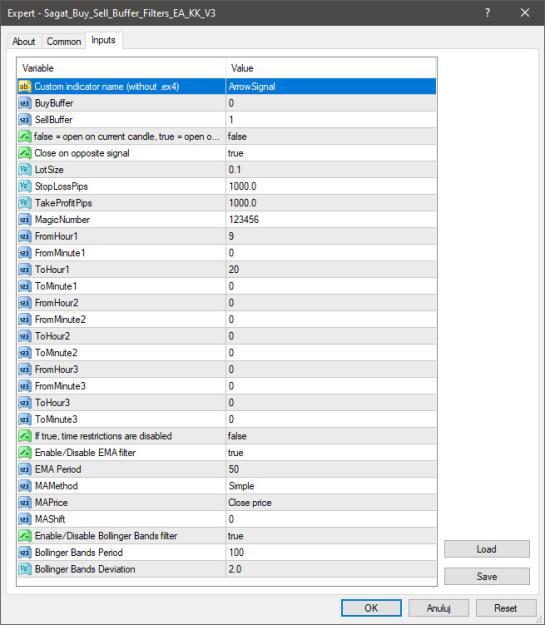Switch to the Common tab
Screen dimensions: 545x625
64,41
